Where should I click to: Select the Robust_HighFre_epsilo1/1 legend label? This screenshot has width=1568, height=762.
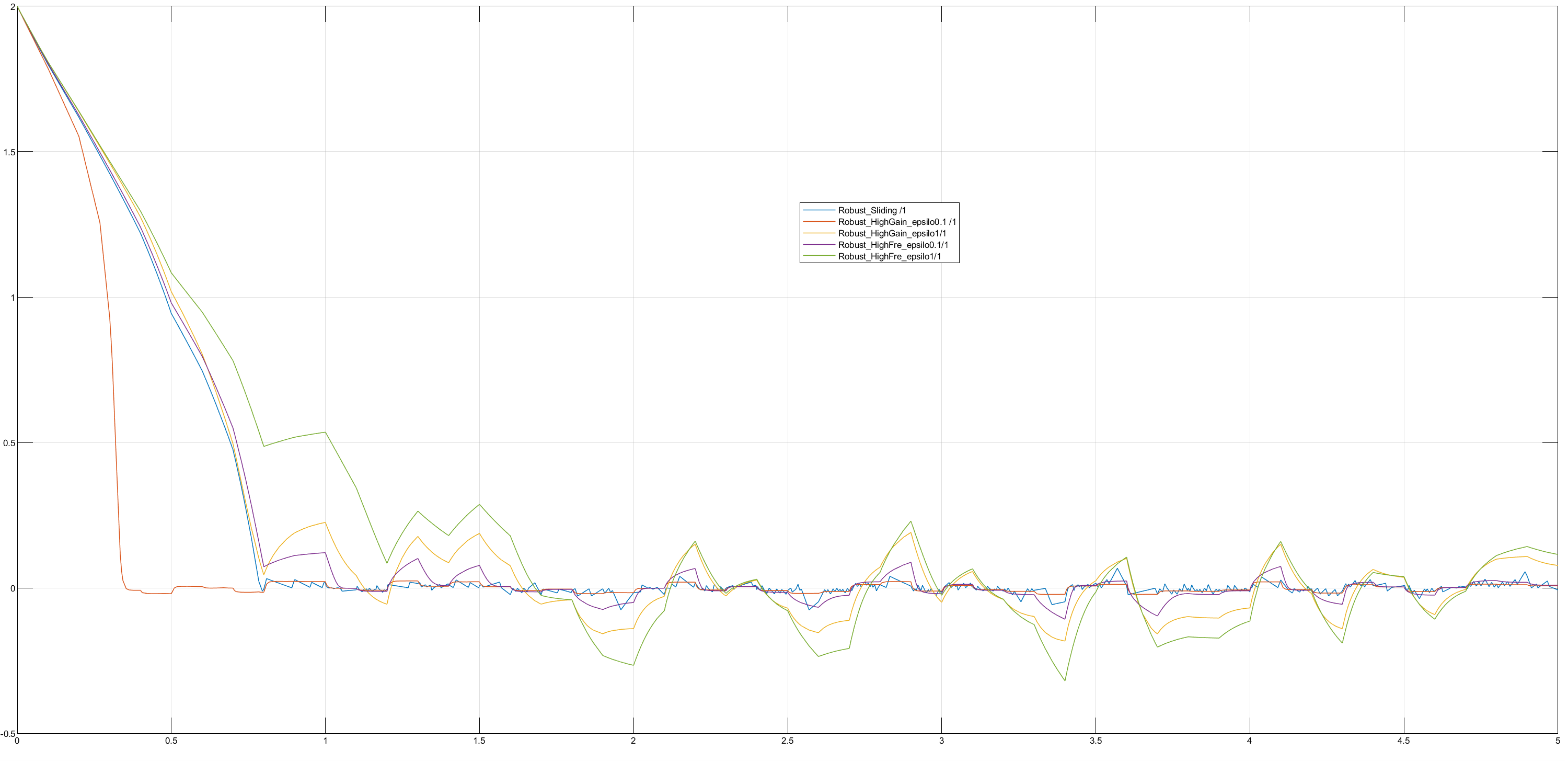coord(889,256)
